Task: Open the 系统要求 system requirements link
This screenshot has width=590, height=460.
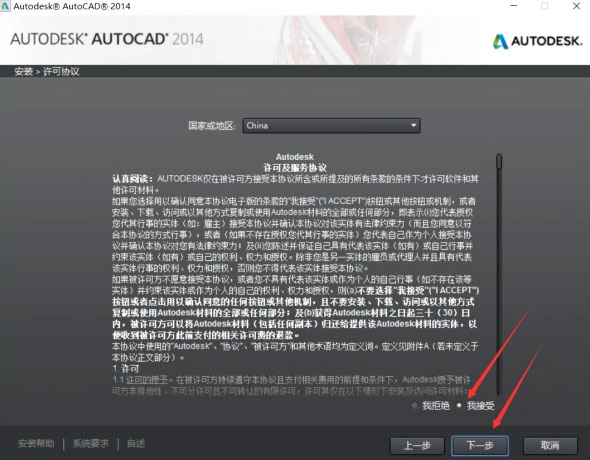Action: (x=91, y=444)
